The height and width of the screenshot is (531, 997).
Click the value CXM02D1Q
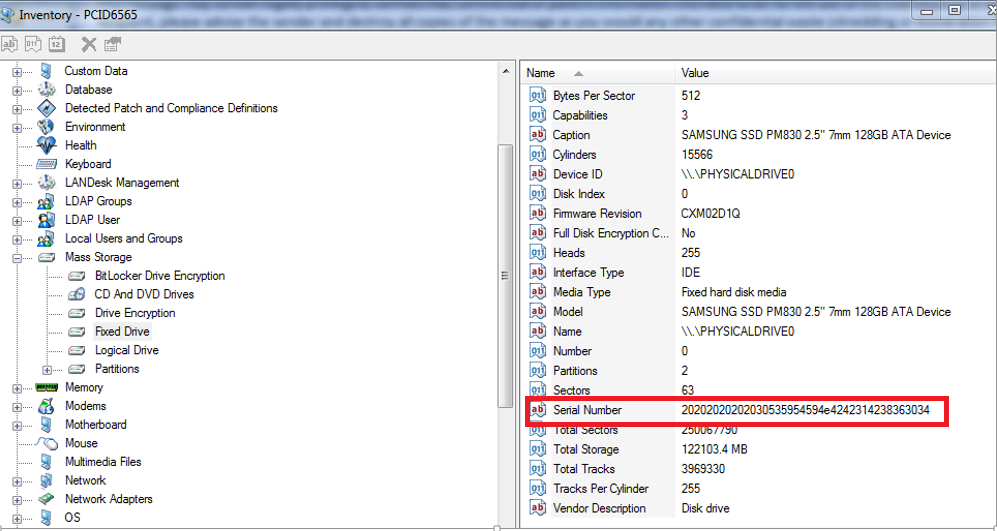pos(710,214)
